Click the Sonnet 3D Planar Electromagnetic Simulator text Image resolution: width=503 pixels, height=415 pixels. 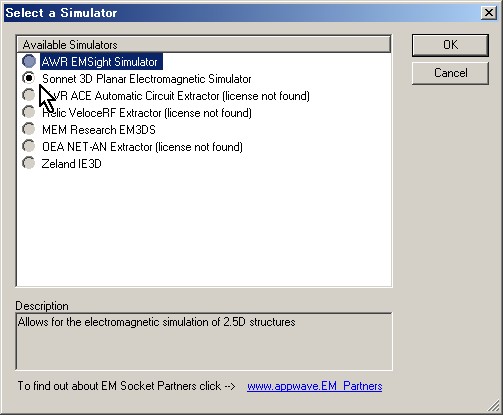(x=147, y=79)
